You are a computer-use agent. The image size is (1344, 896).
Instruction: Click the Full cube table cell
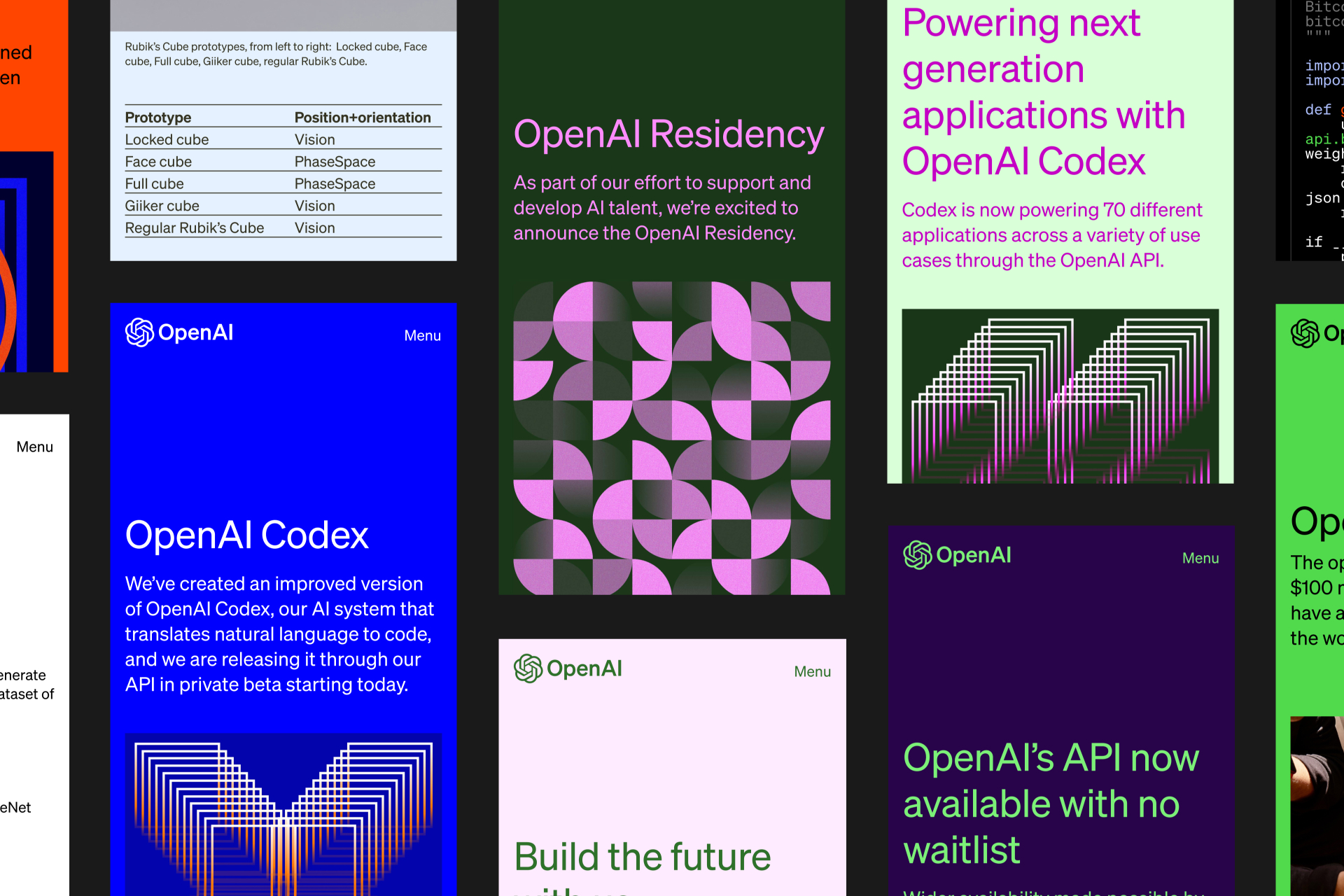pyautogui.click(x=154, y=183)
